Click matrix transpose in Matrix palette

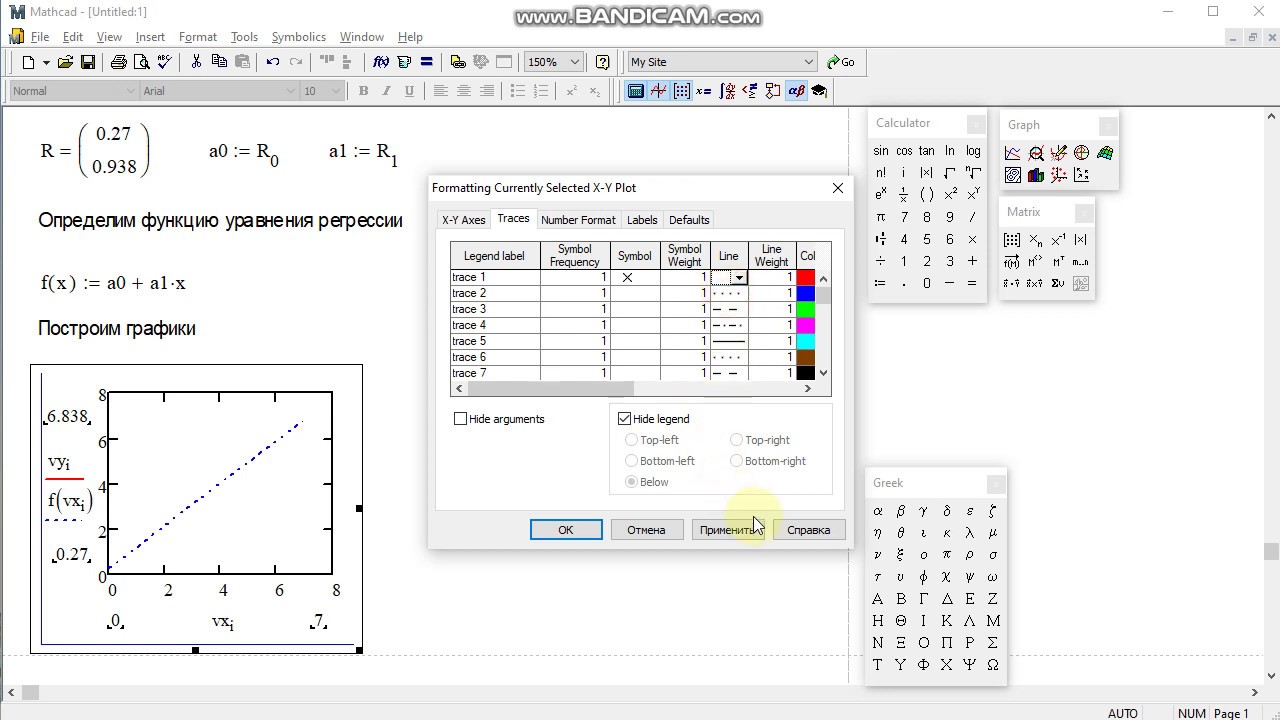[1058, 262]
